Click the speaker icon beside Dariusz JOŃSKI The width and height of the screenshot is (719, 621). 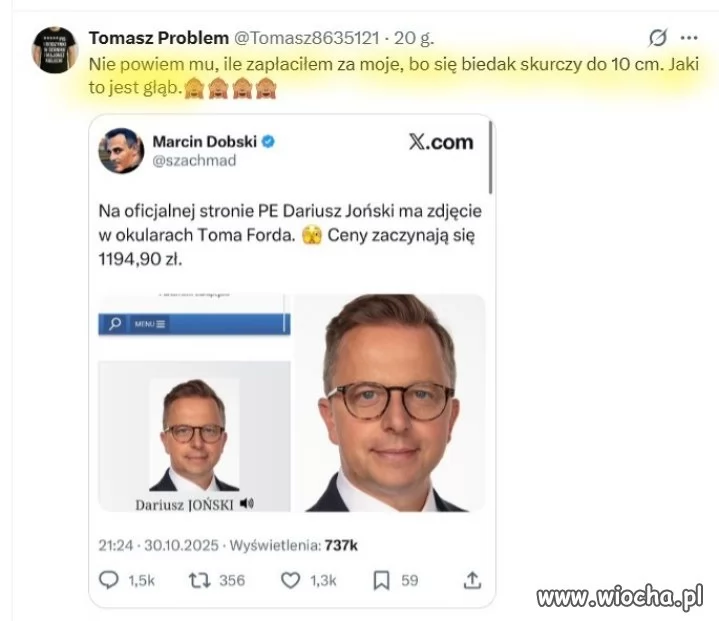tap(247, 504)
